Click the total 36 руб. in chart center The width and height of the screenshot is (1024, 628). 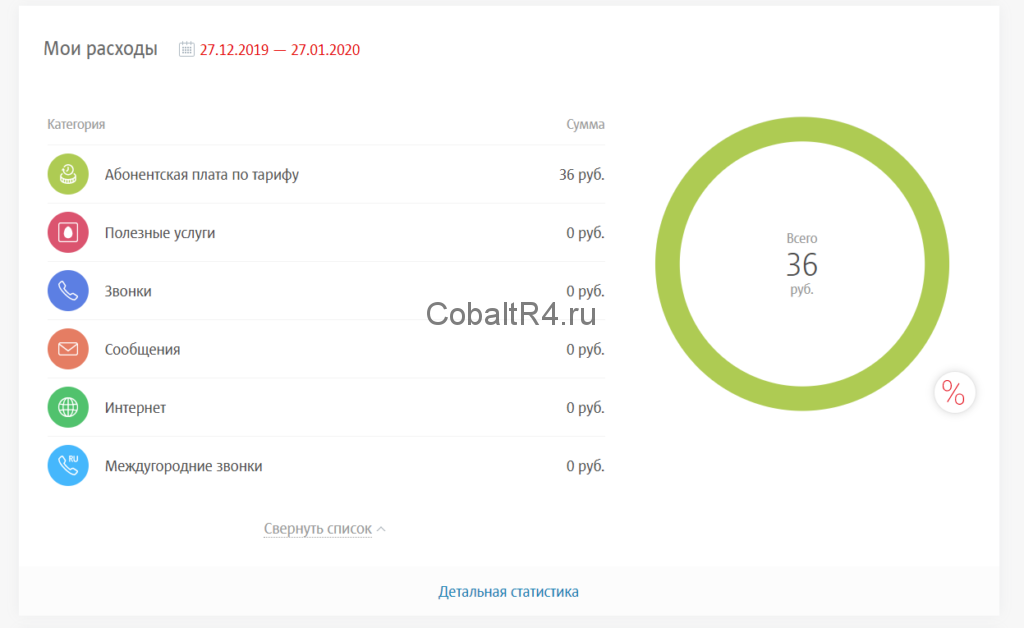(801, 265)
